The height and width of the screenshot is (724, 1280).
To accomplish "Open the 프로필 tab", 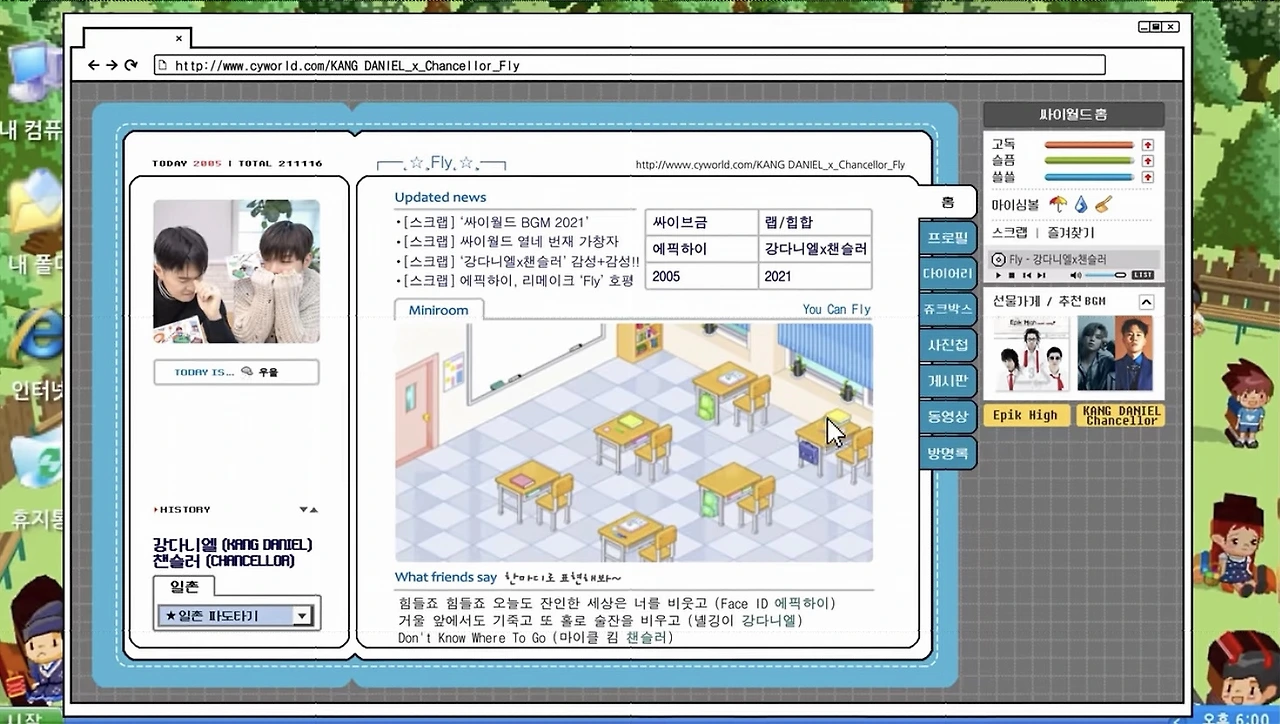I will [947, 238].
